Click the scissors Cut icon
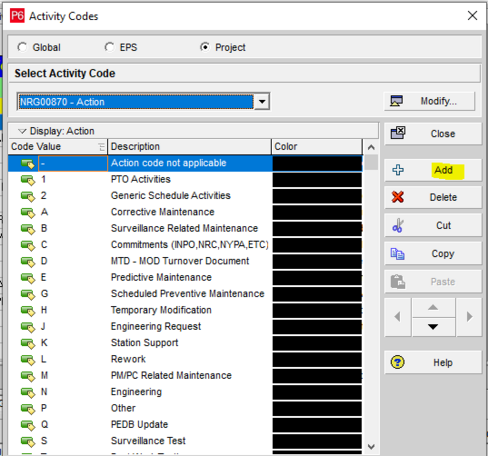488x456 pixels. coord(398,226)
